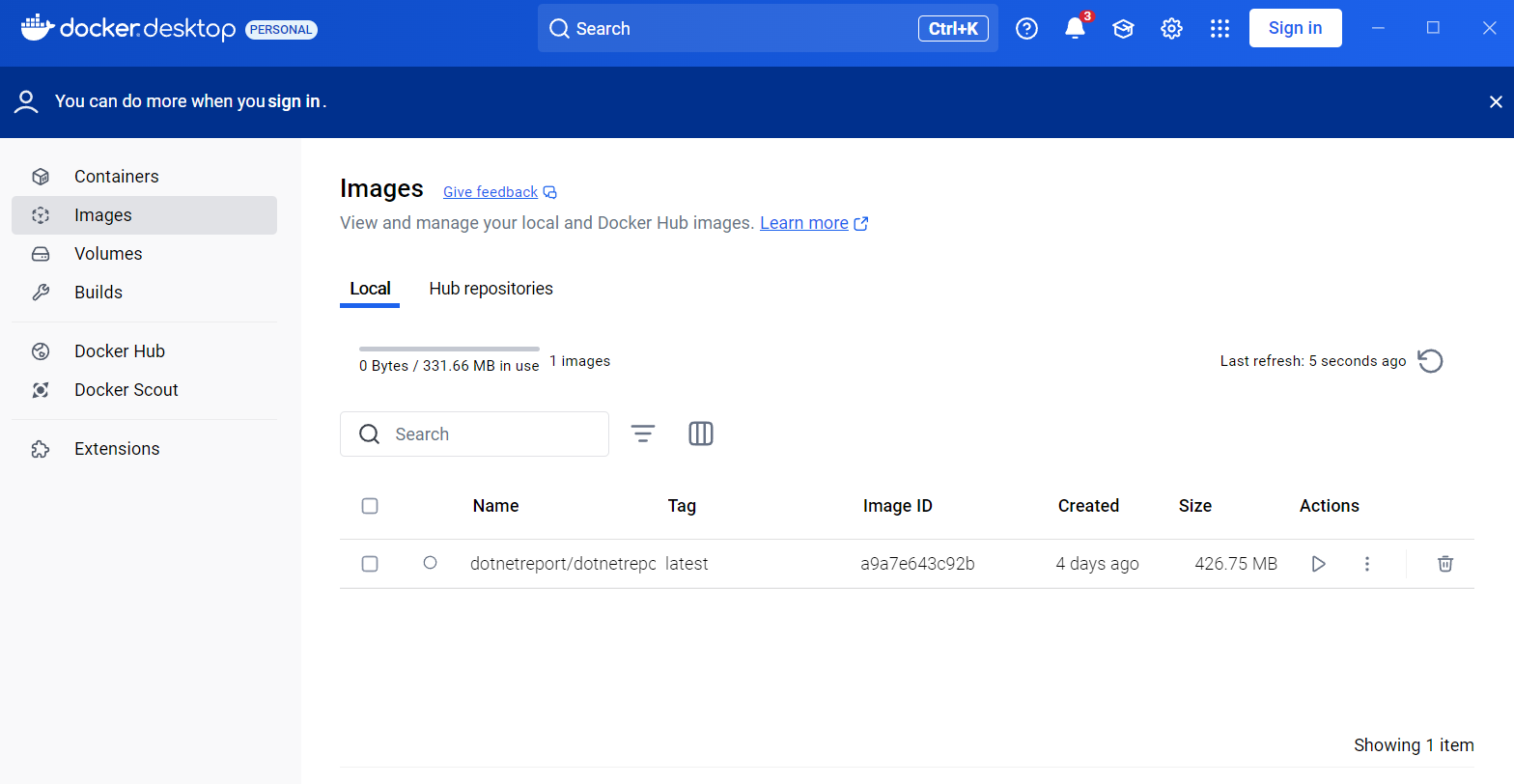
Task: Check the dotnetreport image row checkbox
Action: coord(370,564)
